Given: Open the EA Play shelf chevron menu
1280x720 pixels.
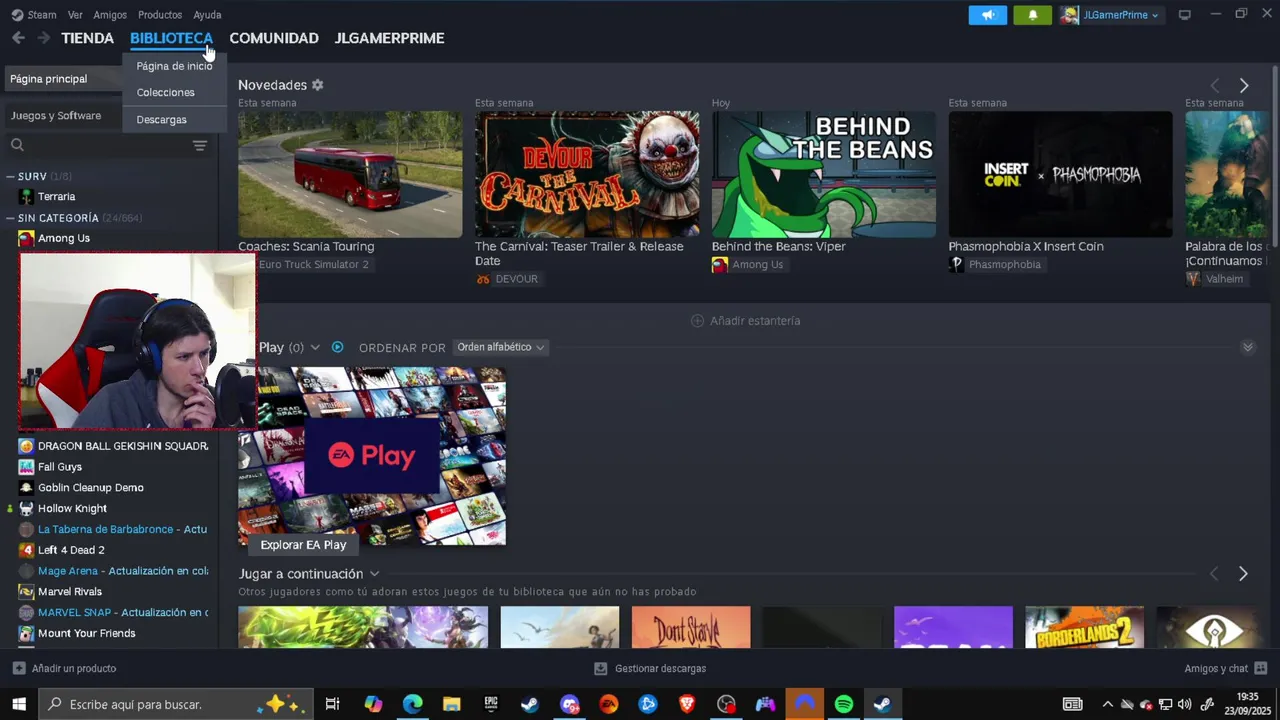Looking at the screenshot, I should click(314, 347).
